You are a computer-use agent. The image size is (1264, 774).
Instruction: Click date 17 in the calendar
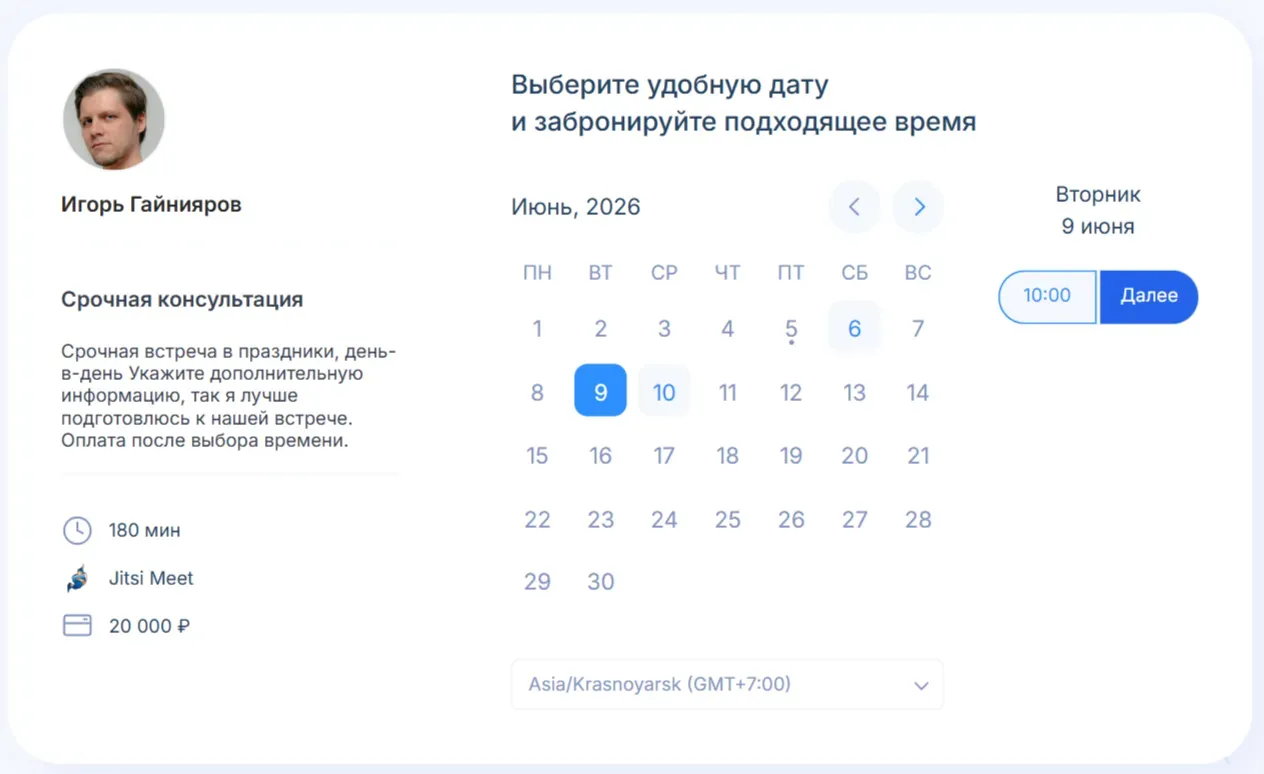(x=664, y=455)
